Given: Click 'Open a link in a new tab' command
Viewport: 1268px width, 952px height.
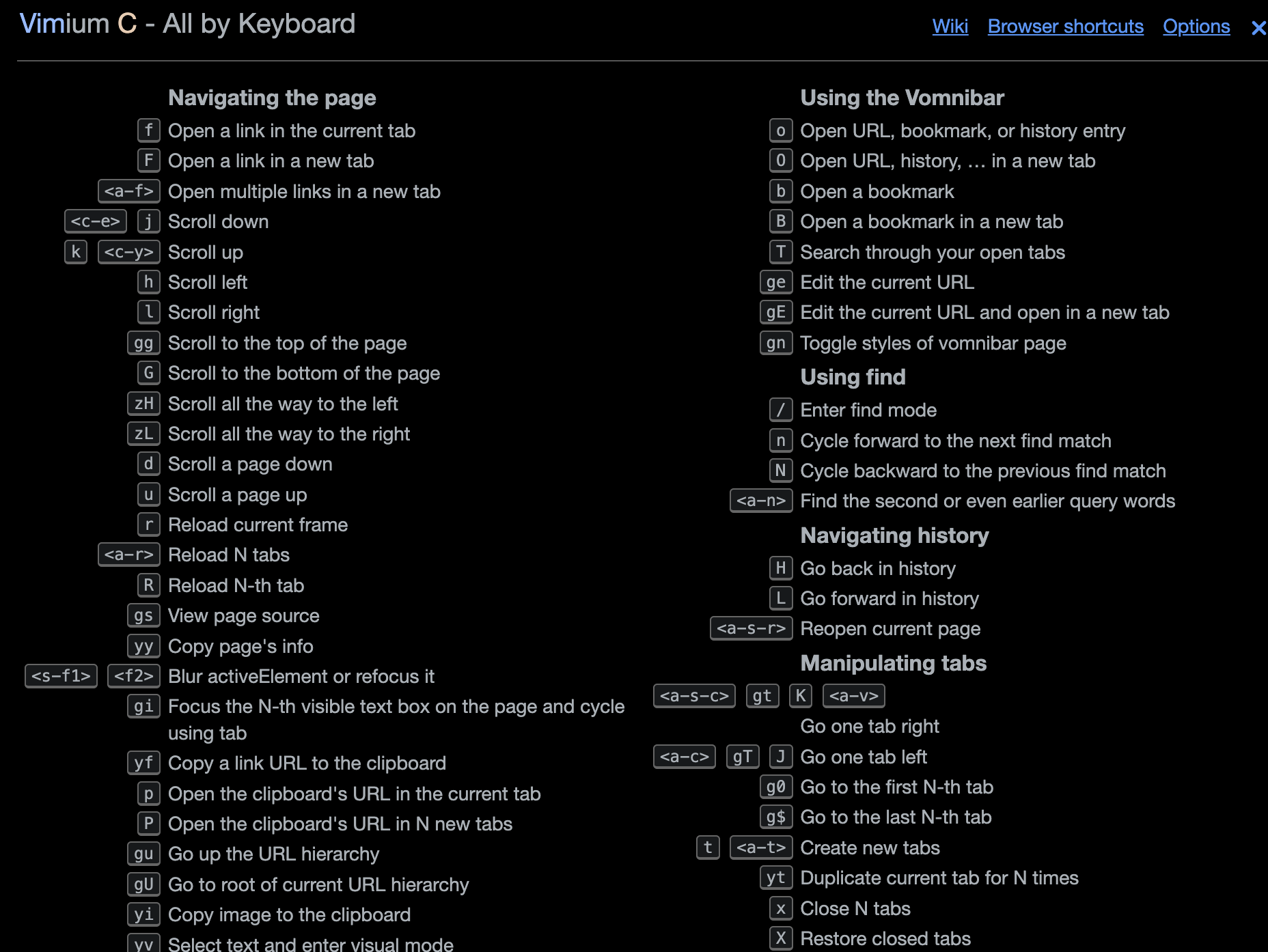Looking at the screenshot, I should pos(271,161).
